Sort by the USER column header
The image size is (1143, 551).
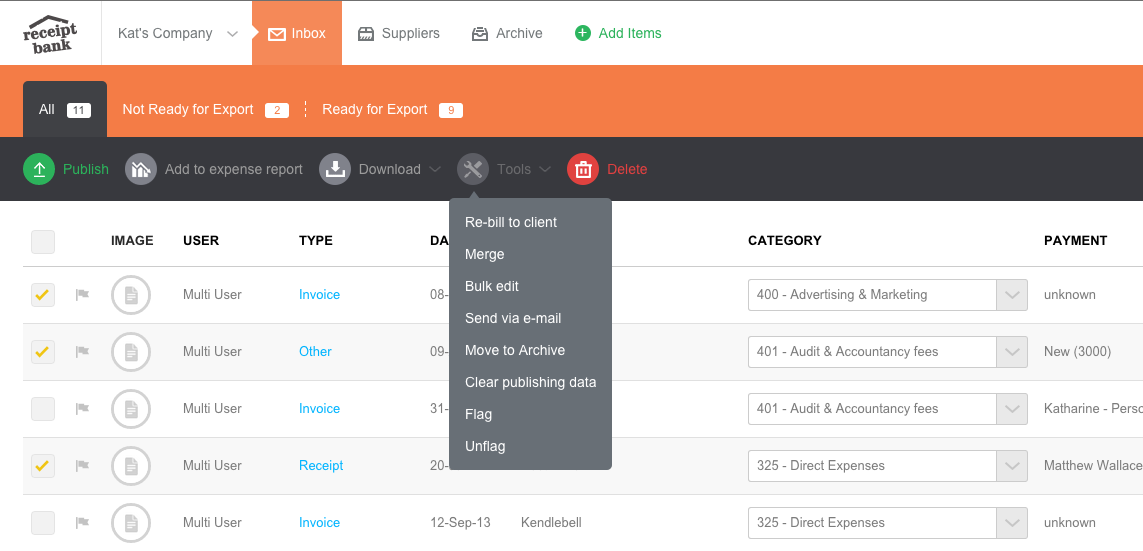pyautogui.click(x=200, y=241)
